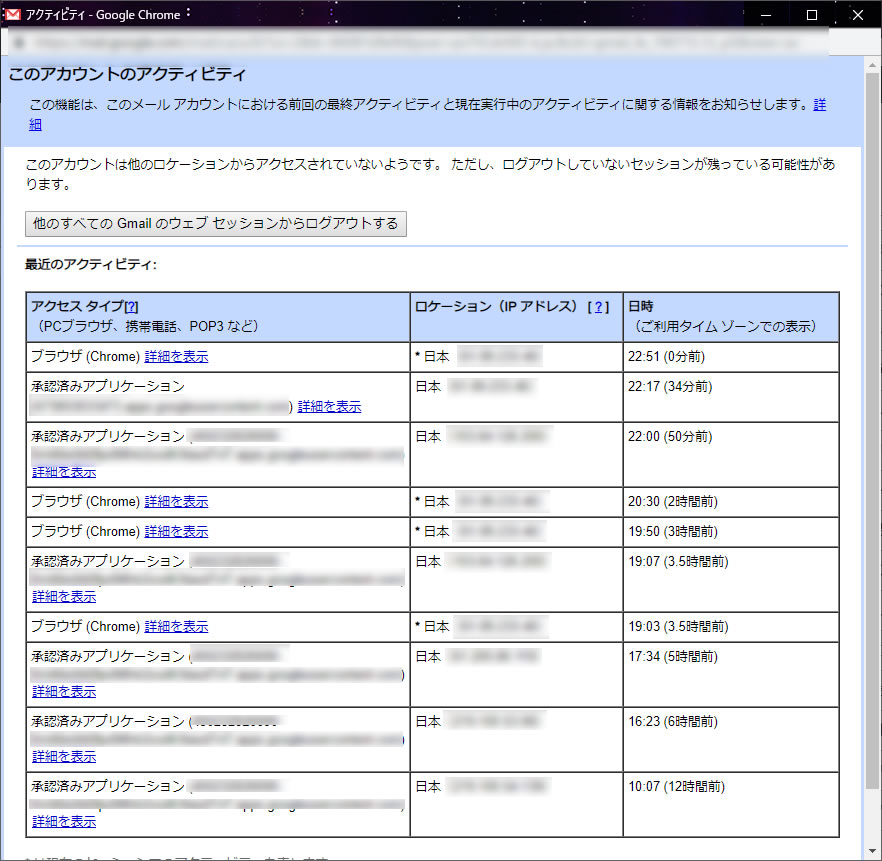Minimize the アクティビティ Chrome window
Image resolution: width=882 pixels, height=861 pixels.
coord(765,15)
